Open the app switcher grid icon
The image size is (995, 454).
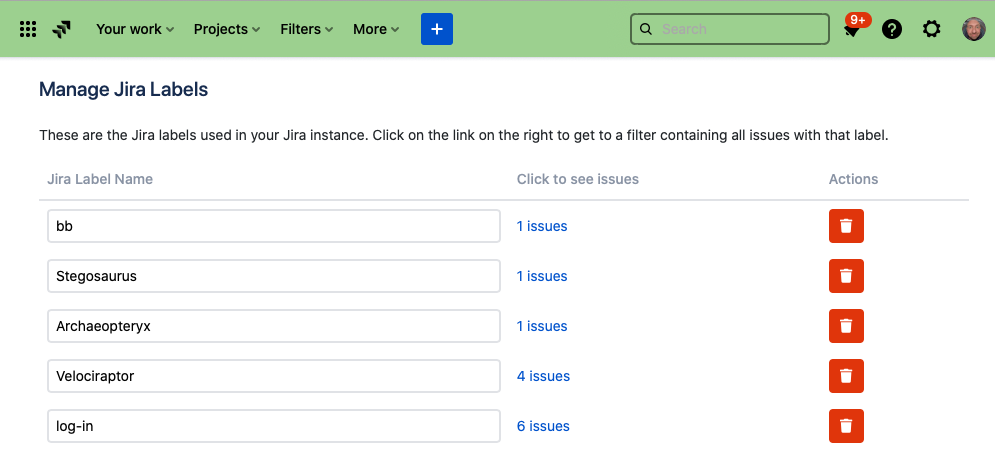(28, 29)
